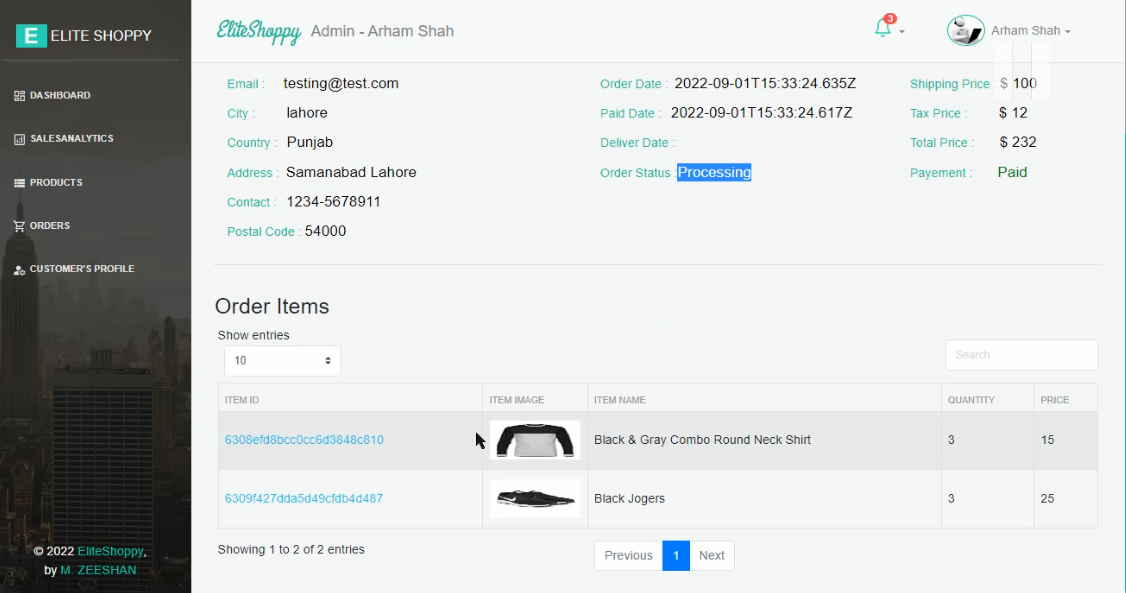Image resolution: width=1126 pixels, height=593 pixels.
Task: Click Black & Gray Combo Round Neck Shirt name
Action: point(702,439)
